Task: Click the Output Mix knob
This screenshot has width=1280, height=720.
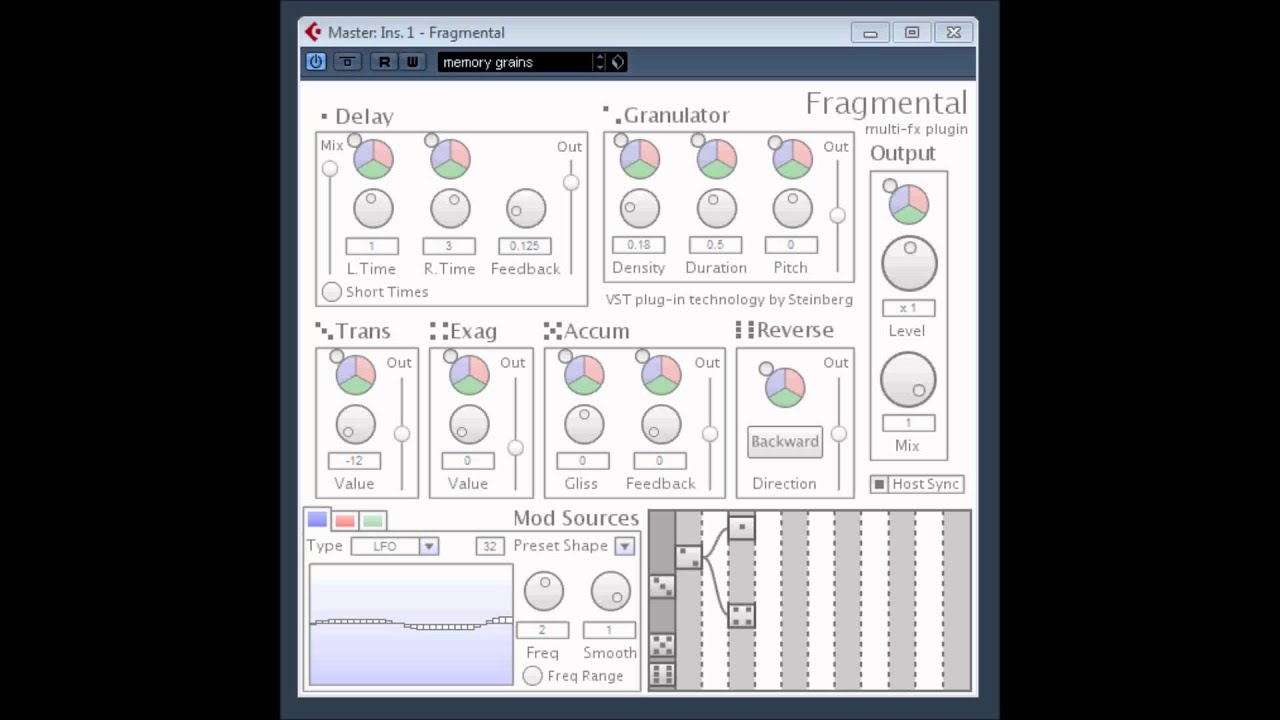Action: click(908, 379)
